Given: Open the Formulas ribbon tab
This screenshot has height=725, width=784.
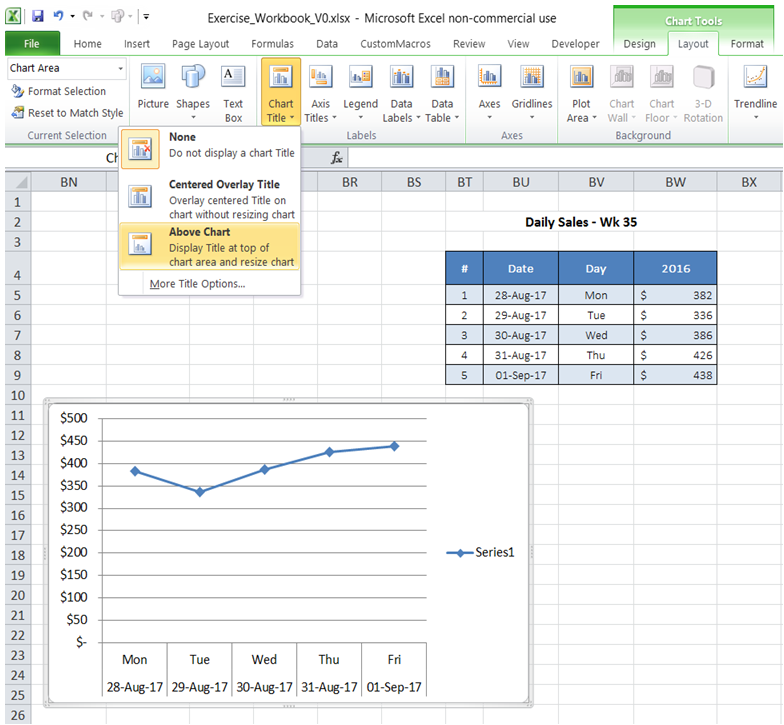Looking at the screenshot, I should coord(272,44).
